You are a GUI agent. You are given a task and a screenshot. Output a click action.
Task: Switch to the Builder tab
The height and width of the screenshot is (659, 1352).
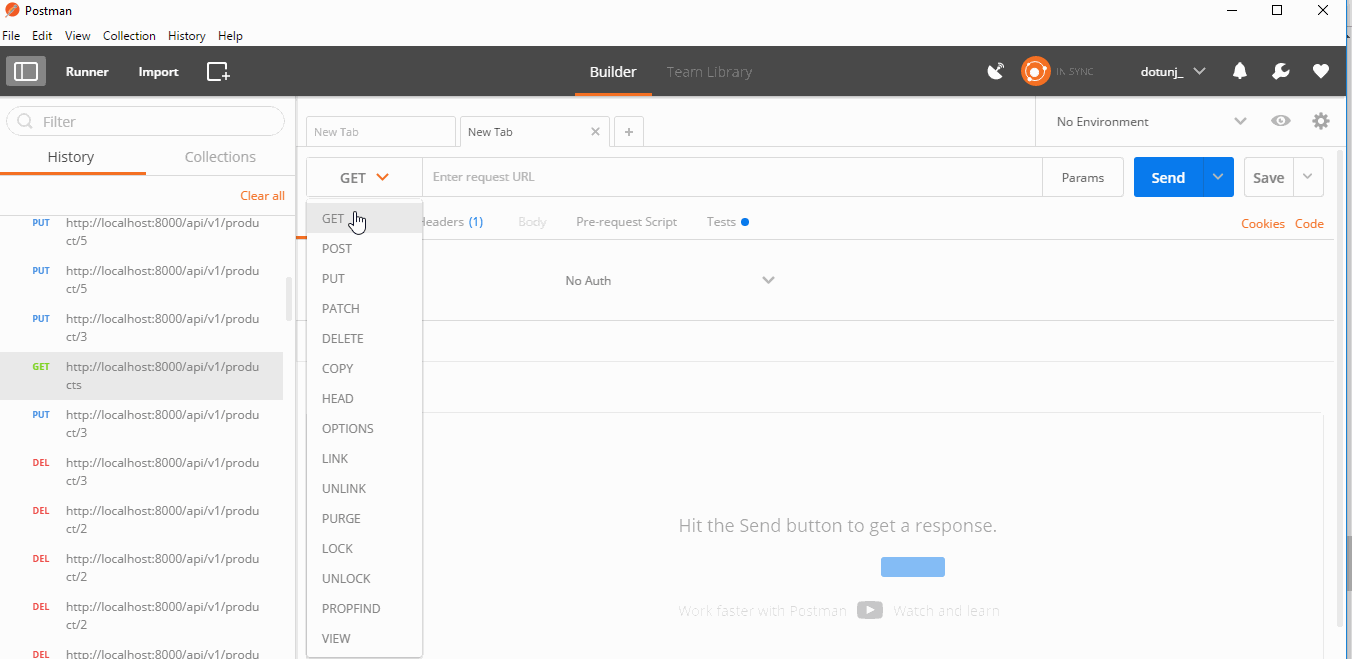[x=613, y=72]
